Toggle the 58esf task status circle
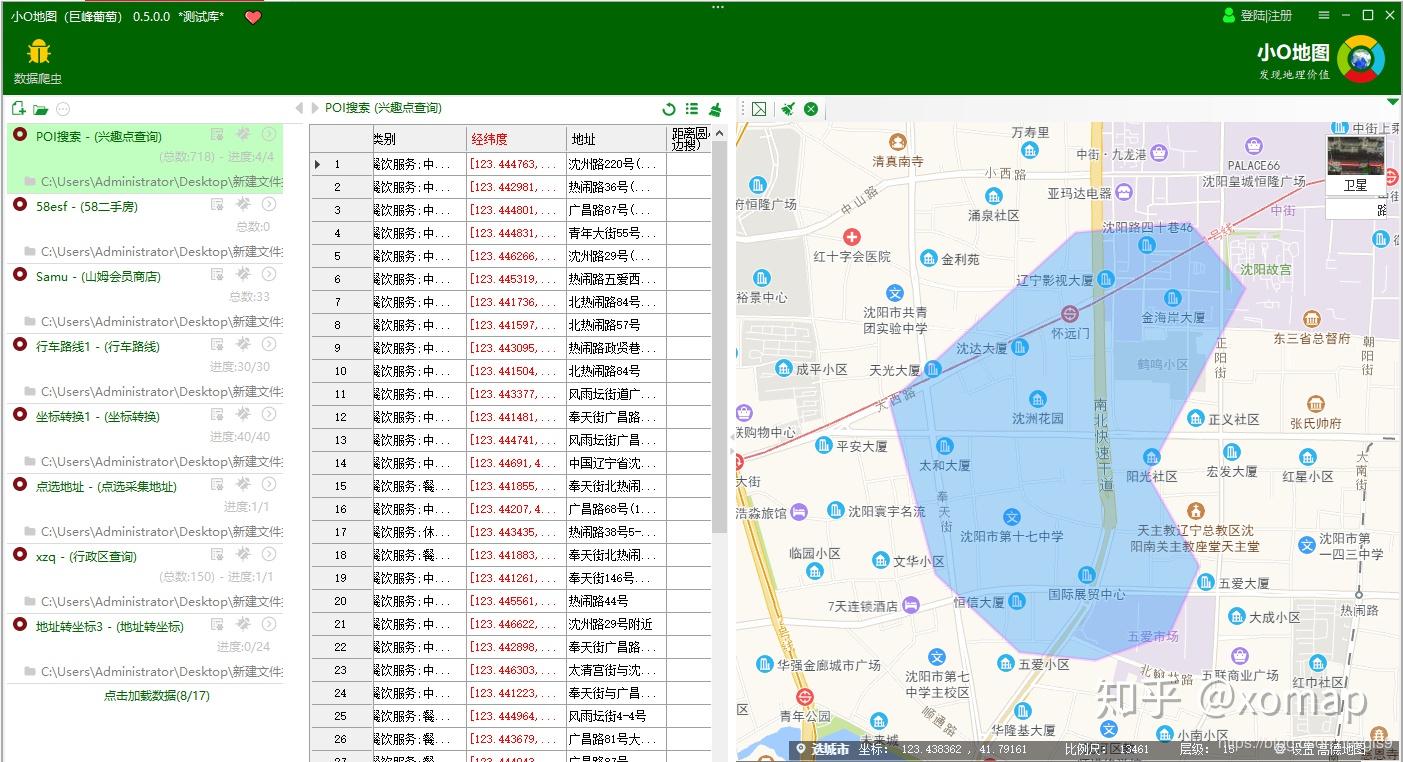 pyautogui.click(x=19, y=204)
